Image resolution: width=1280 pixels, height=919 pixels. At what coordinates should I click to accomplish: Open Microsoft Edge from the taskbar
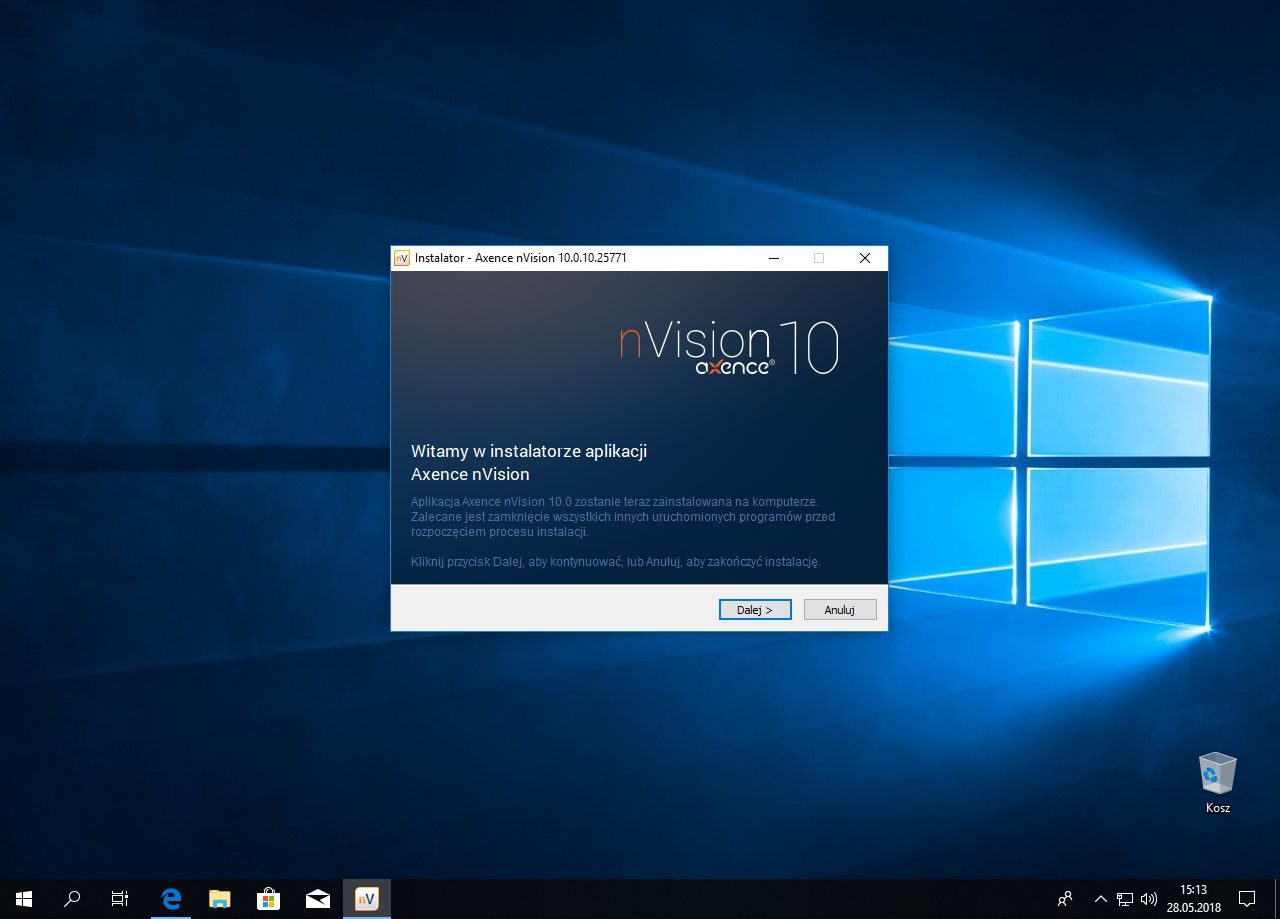coord(170,898)
